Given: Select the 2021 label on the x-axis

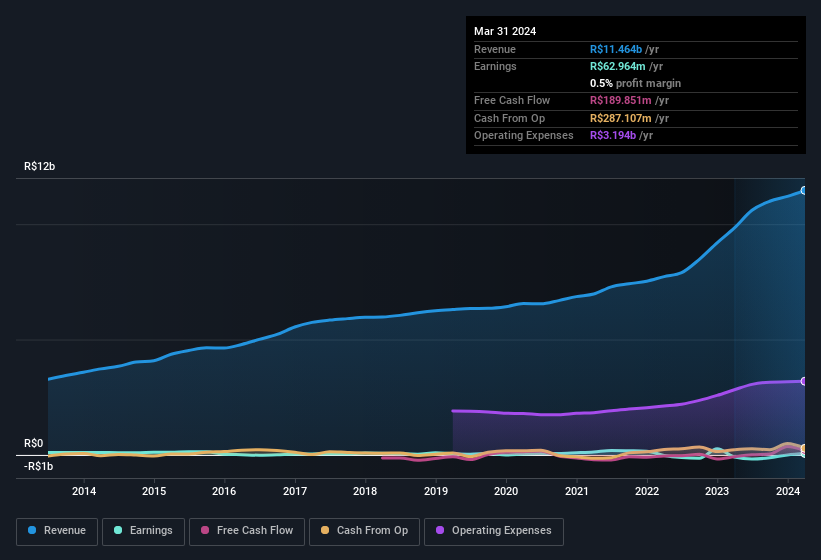Looking at the screenshot, I should click(576, 491).
